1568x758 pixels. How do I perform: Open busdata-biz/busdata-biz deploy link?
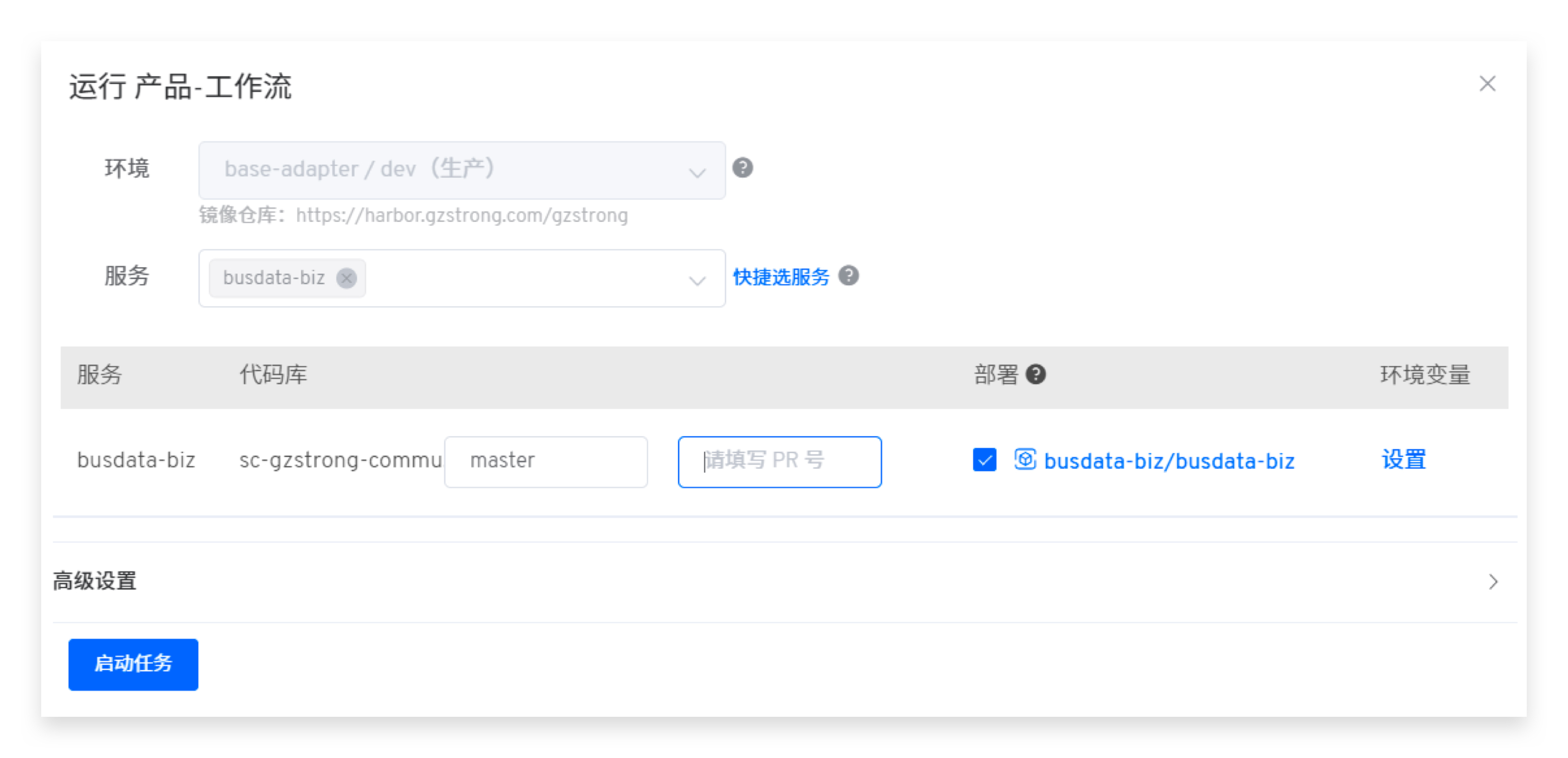tap(1169, 461)
